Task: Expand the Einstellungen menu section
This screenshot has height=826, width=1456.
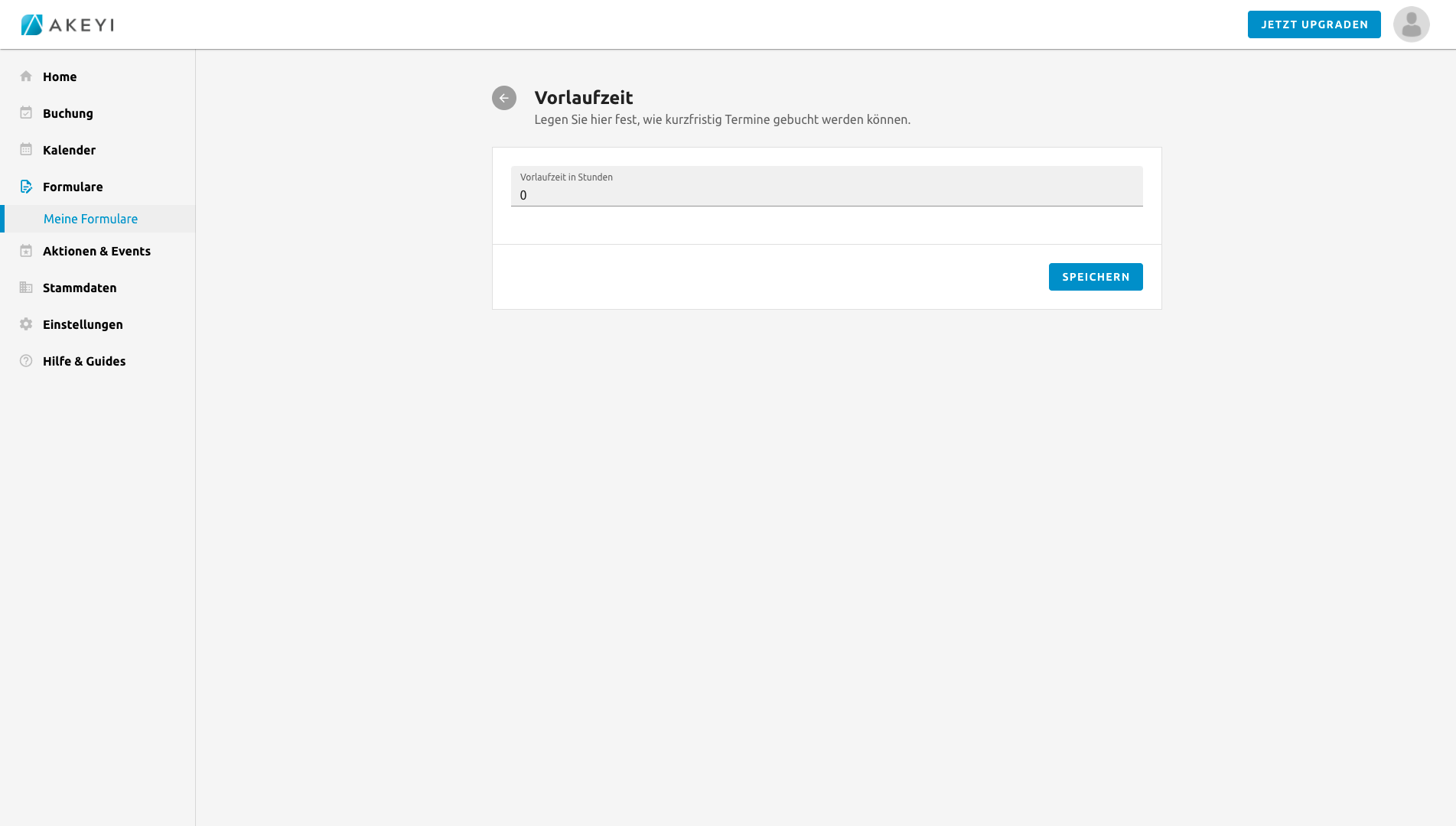Action: tap(83, 324)
